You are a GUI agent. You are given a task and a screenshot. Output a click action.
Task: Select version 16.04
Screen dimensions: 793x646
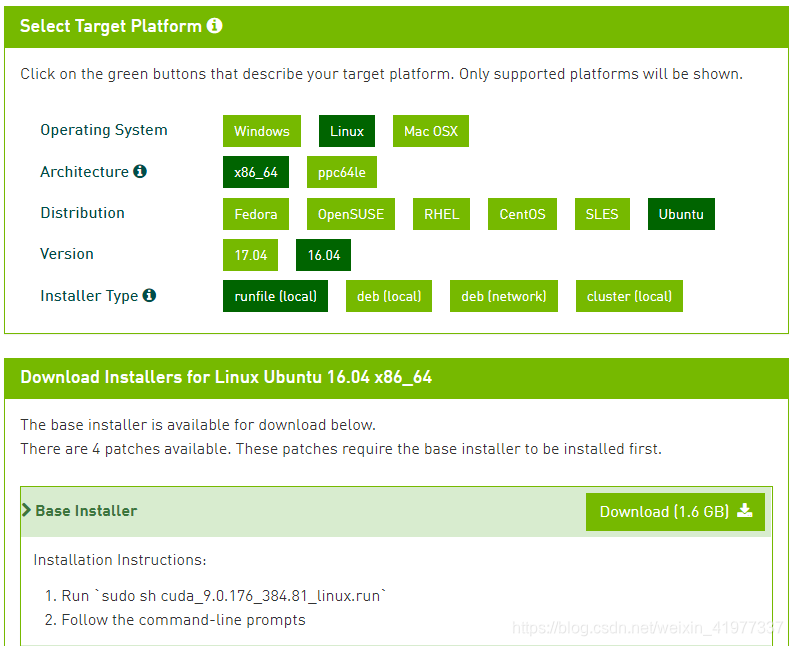324,255
